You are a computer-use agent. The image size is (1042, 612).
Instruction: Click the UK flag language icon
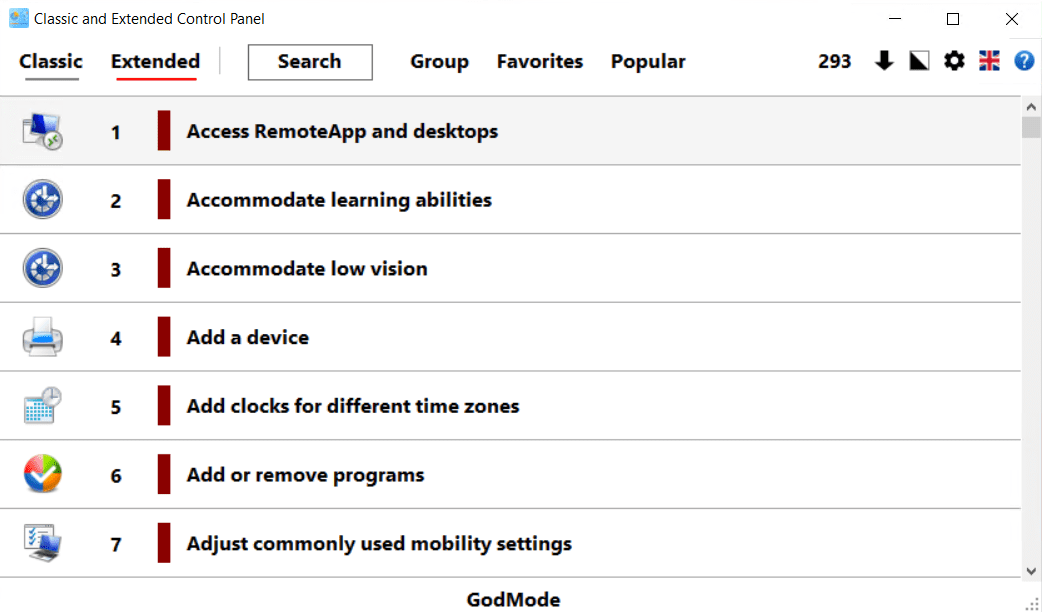coord(989,61)
